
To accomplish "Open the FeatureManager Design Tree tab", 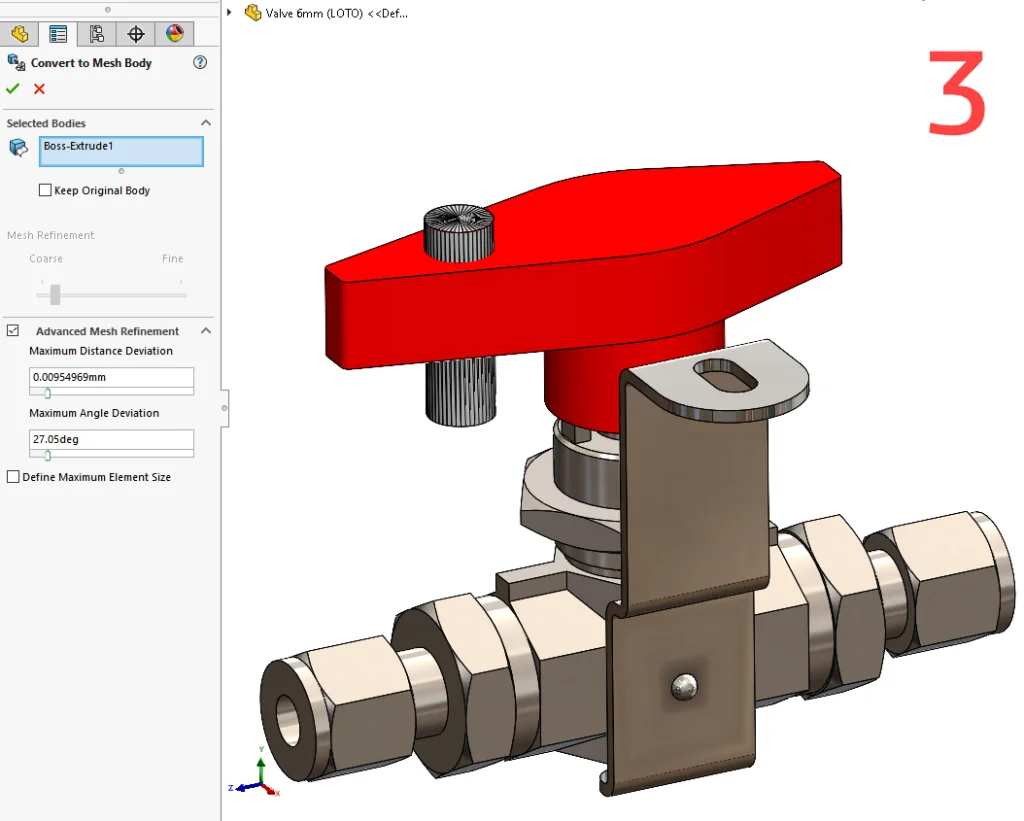I will (20, 34).
